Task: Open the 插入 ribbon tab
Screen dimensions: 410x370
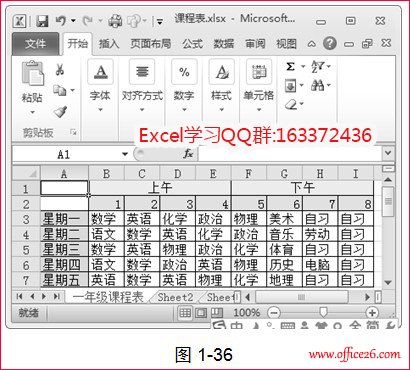Action: pyautogui.click(x=109, y=44)
